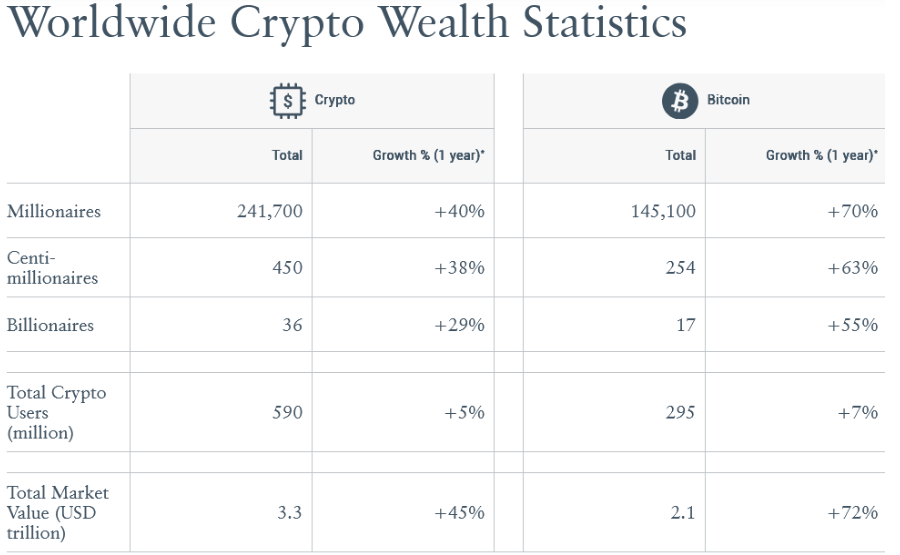Click the Total Crypto Users row label

[56, 413]
